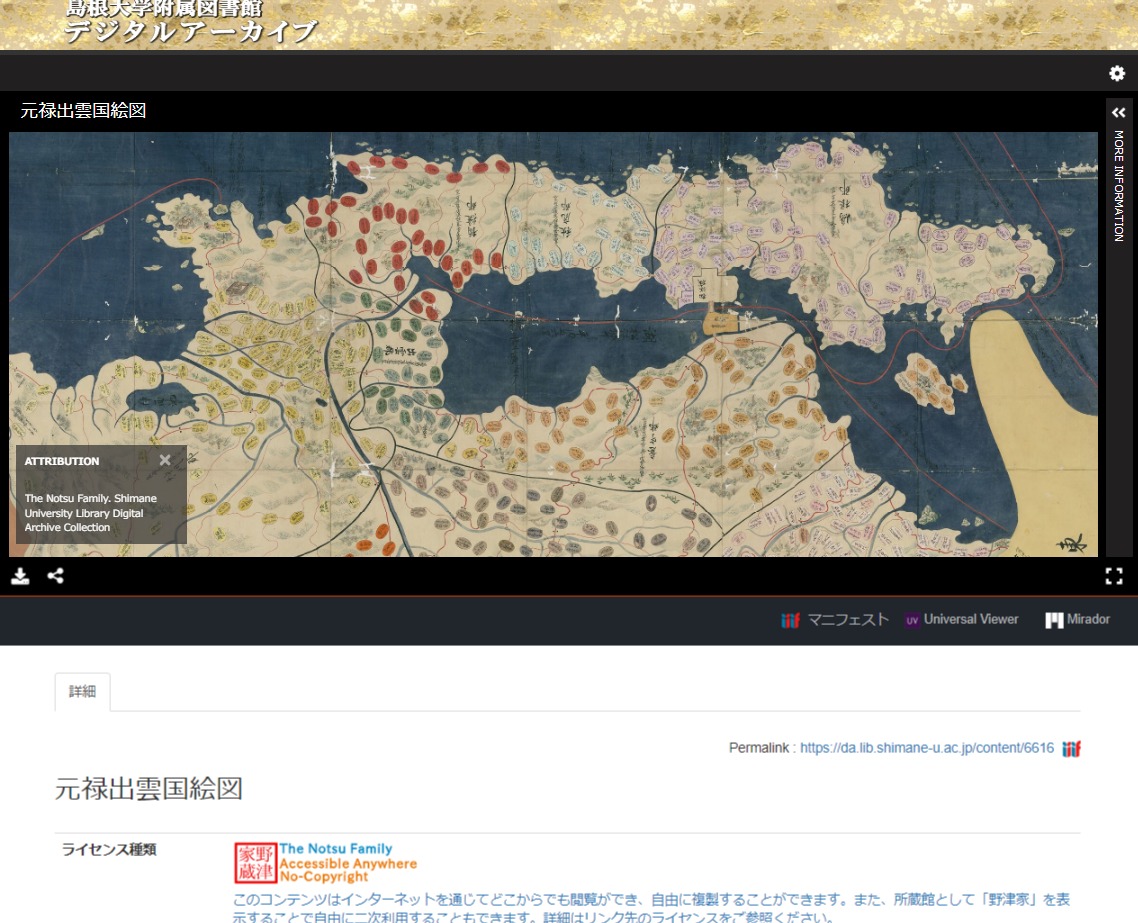Download the map image
The image size is (1138, 923).
[20, 575]
